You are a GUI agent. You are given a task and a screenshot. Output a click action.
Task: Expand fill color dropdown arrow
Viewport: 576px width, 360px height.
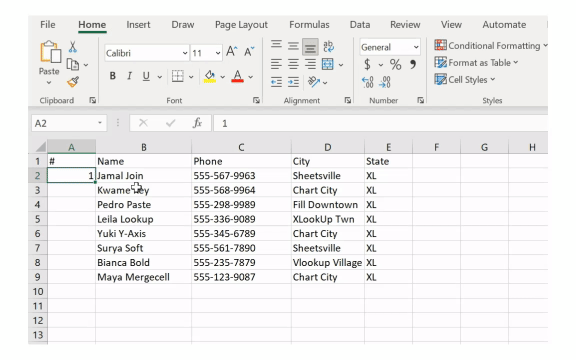pyautogui.click(x=222, y=77)
